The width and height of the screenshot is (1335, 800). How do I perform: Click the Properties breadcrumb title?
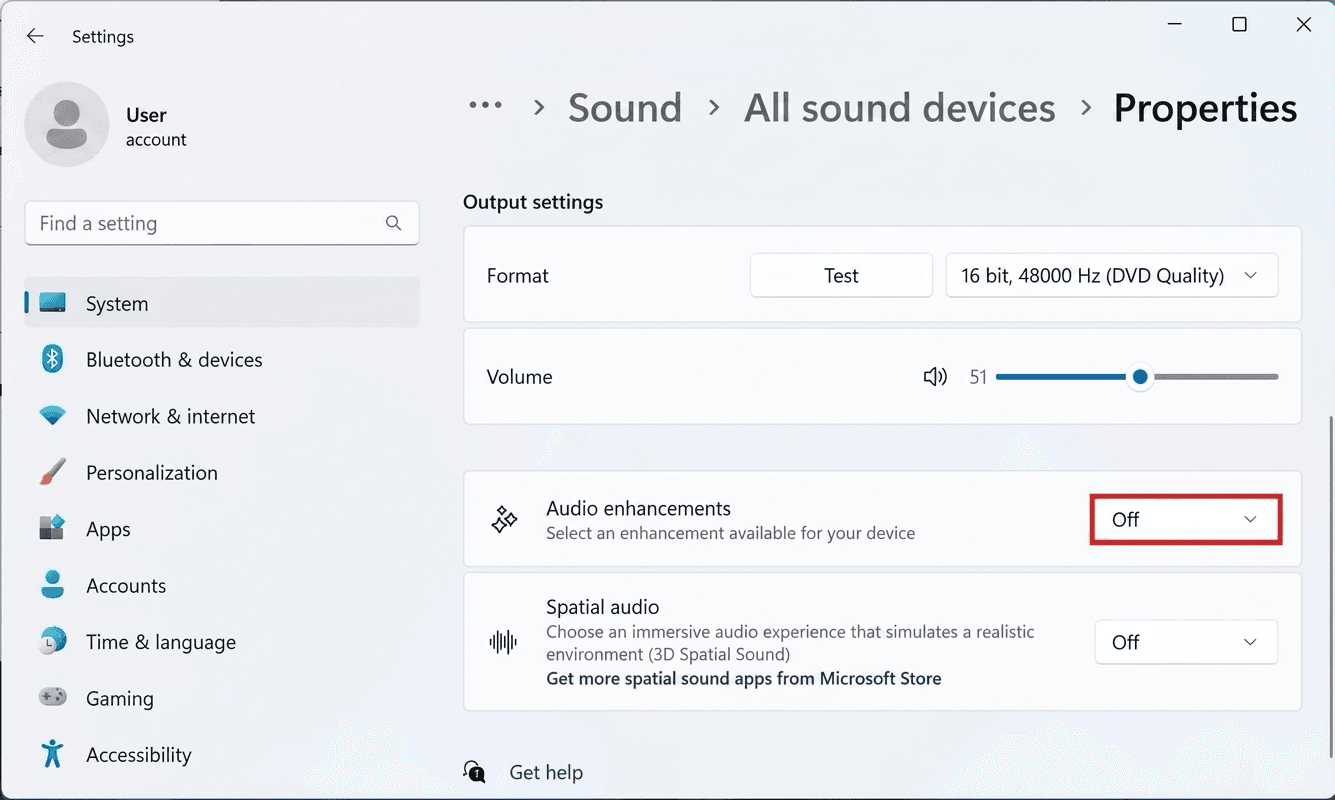(x=1205, y=107)
